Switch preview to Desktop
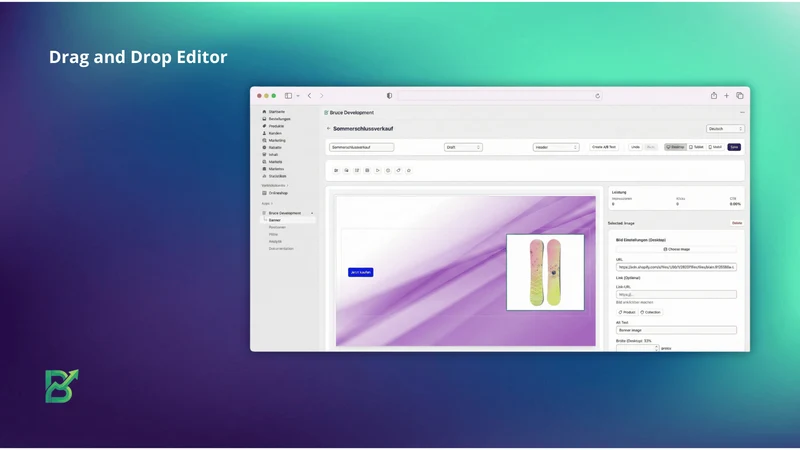The width and height of the screenshot is (800, 450). pyautogui.click(x=676, y=147)
